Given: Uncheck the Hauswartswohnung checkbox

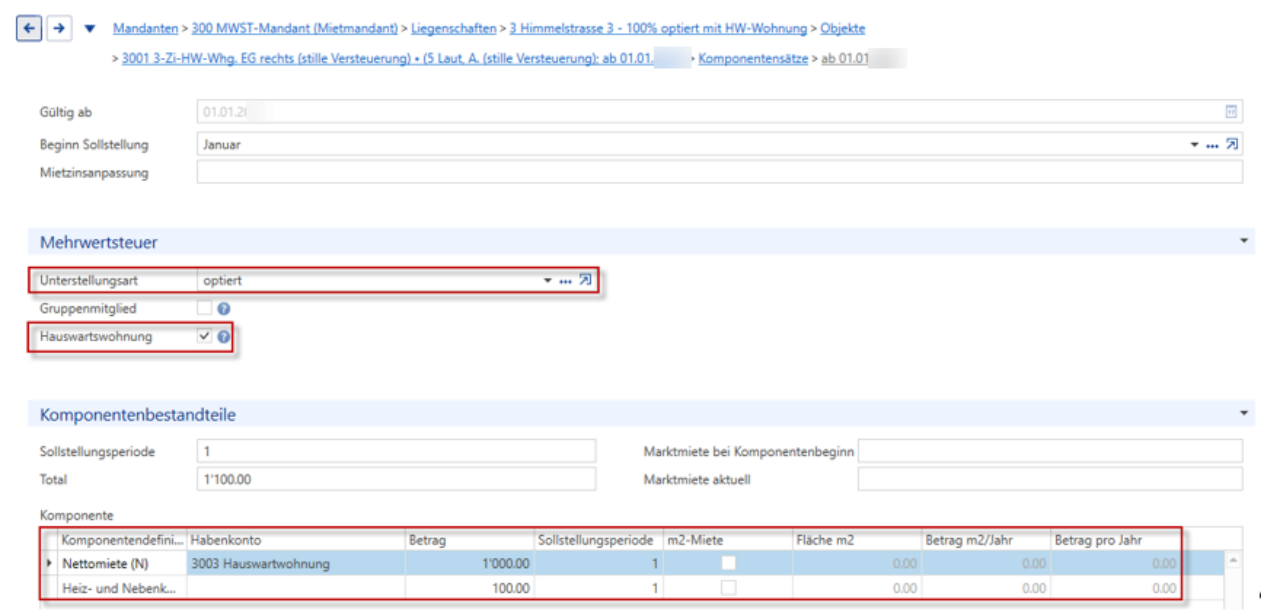Looking at the screenshot, I should (205, 337).
